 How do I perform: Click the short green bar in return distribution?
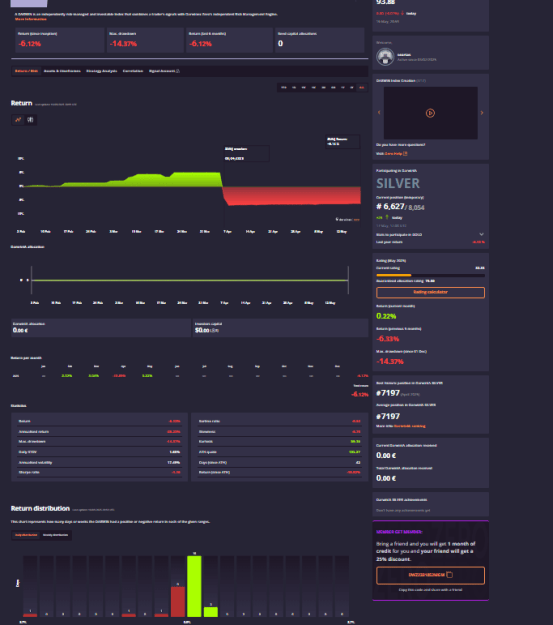pos(211,612)
